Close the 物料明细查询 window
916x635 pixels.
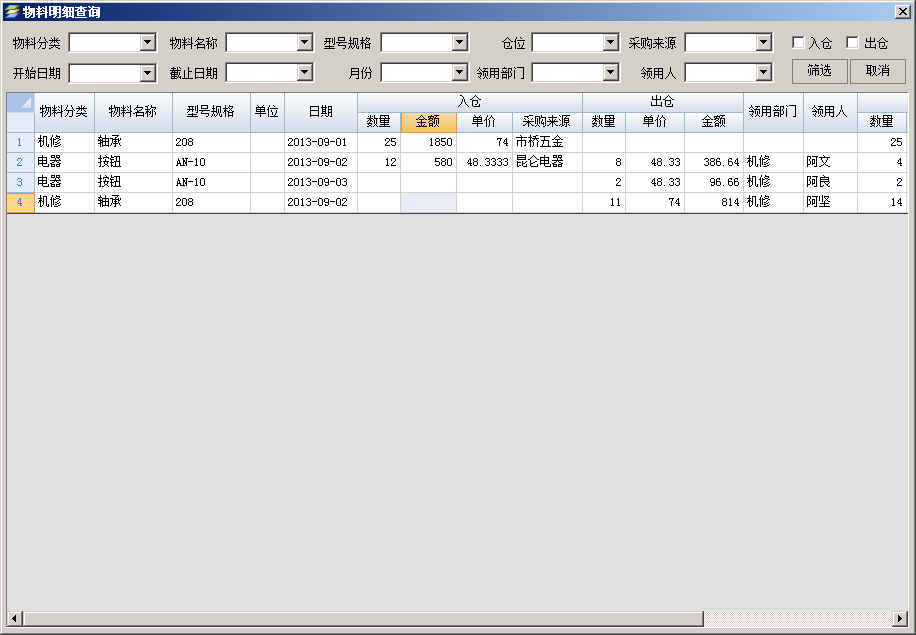point(902,12)
